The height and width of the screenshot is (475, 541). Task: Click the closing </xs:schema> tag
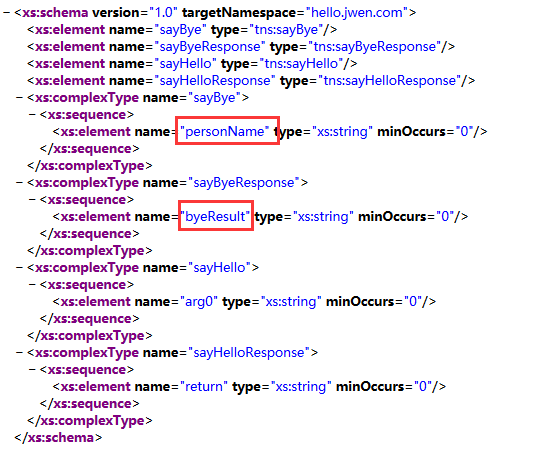pyautogui.click(x=58, y=438)
